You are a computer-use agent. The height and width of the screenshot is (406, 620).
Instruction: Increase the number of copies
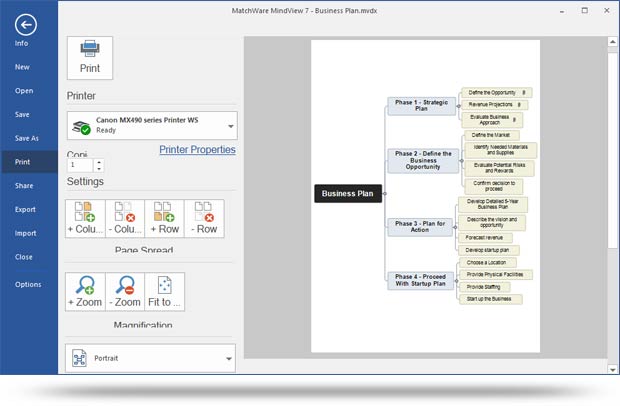click(x=99, y=162)
